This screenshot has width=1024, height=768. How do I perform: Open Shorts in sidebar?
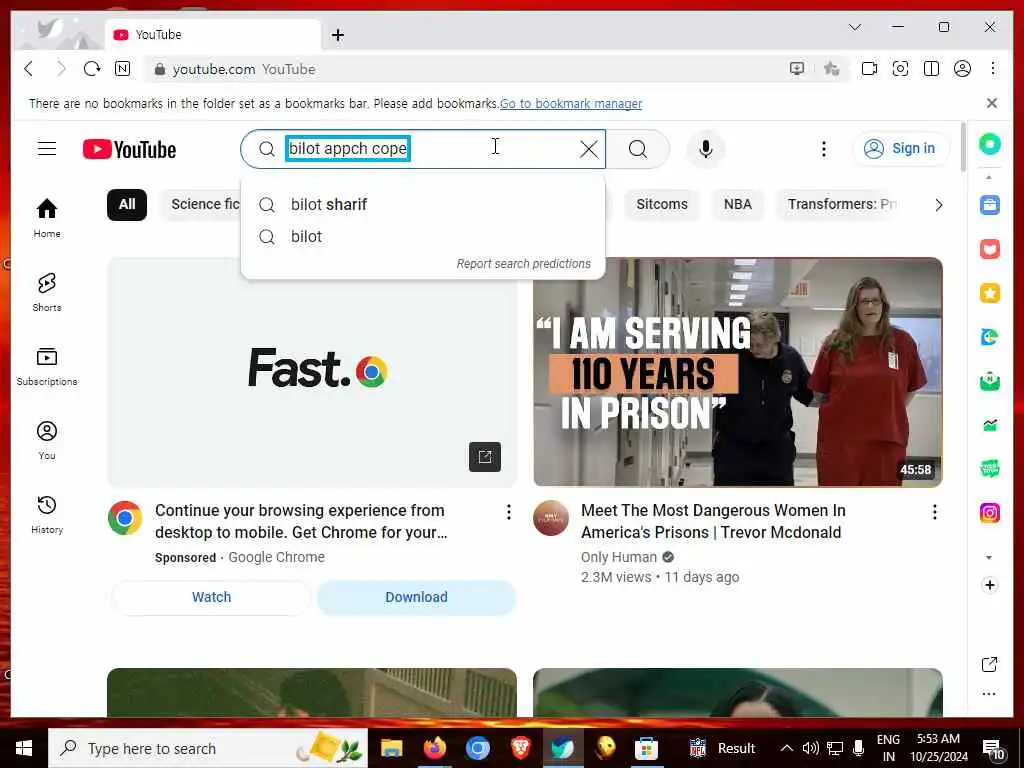pos(46,292)
